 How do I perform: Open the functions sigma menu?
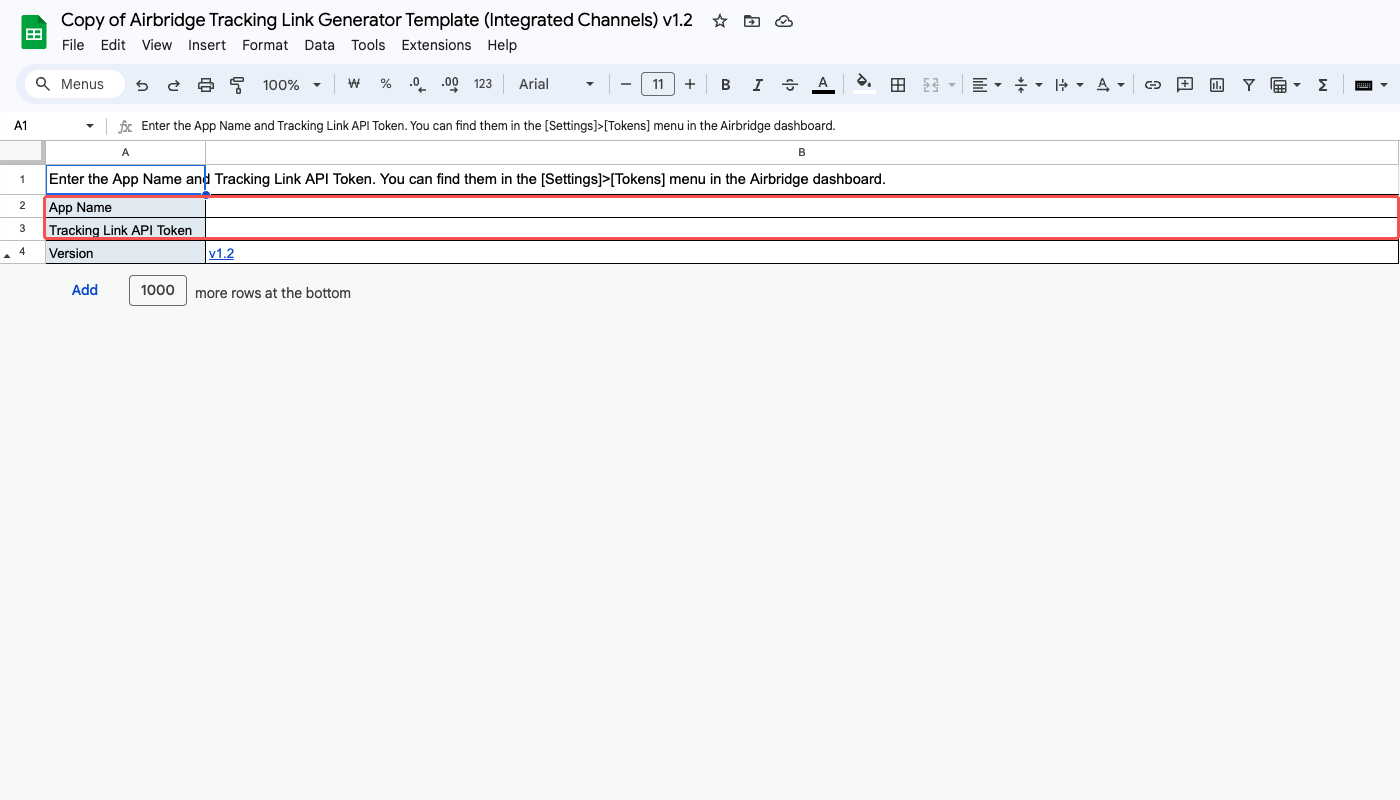pos(1323,85)
